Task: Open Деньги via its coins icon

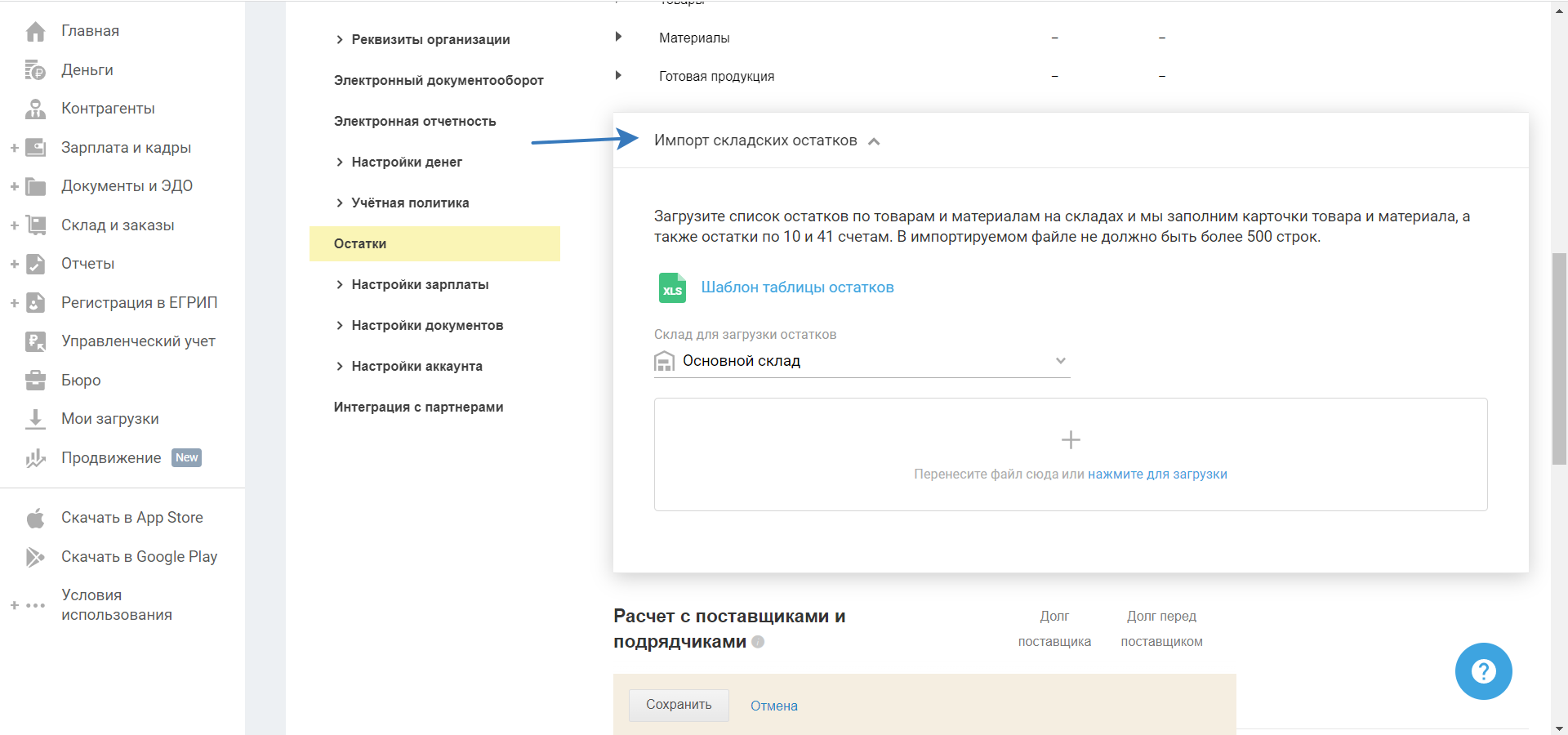Action: [35, 70]
